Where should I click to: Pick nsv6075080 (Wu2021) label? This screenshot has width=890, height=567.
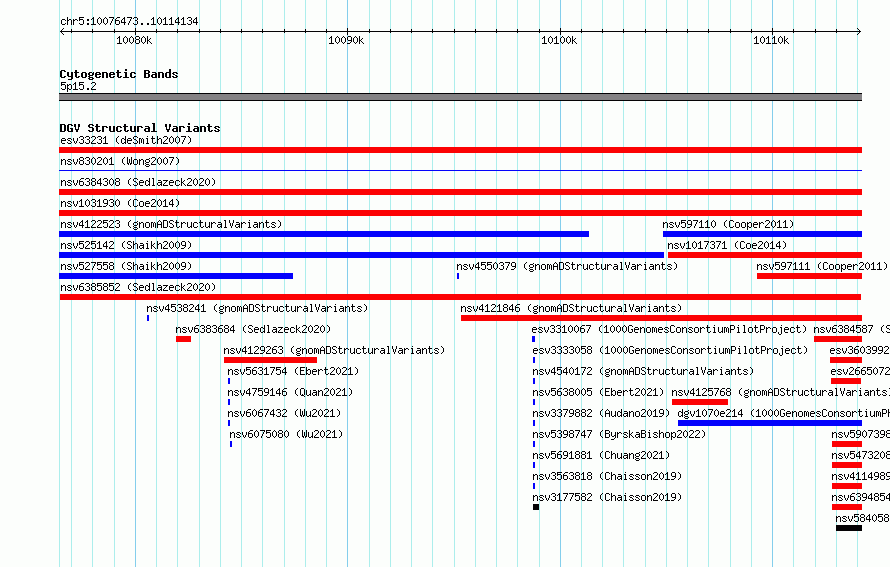coord(287,434)
